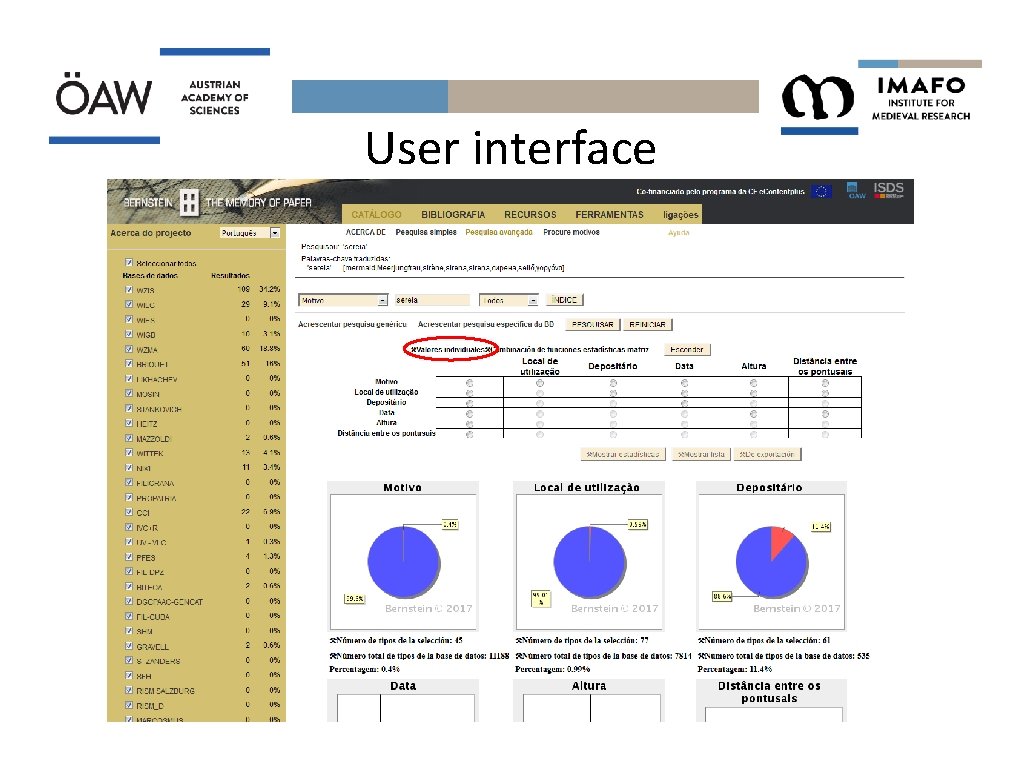The height and width of the screenshot is (768, 1024).
Task: Click the Bases de dados column header
Action: tap(150, 276)
